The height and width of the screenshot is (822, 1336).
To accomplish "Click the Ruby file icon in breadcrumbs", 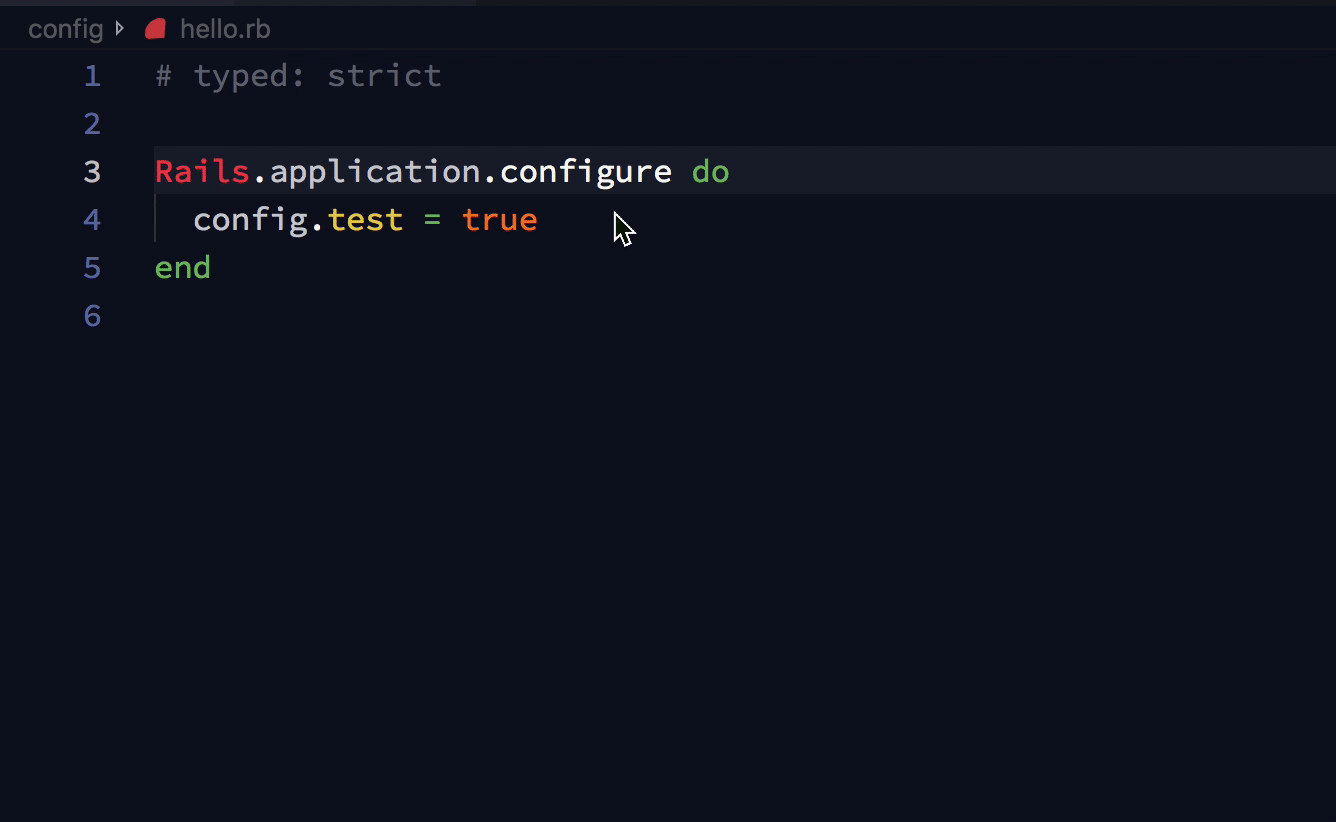I will pos(155,29).
